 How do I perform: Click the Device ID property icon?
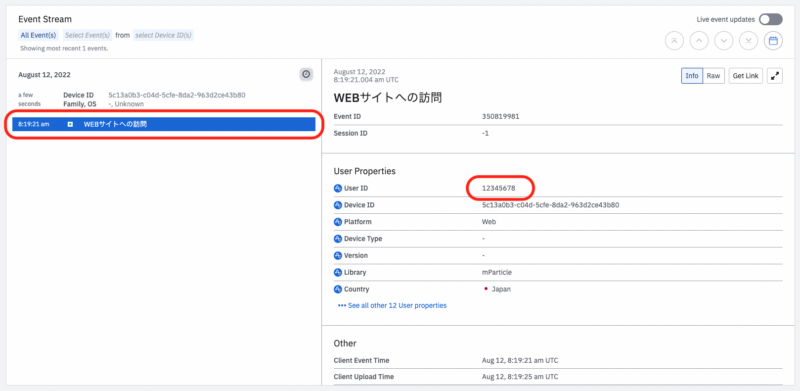(x=337, y=205)
